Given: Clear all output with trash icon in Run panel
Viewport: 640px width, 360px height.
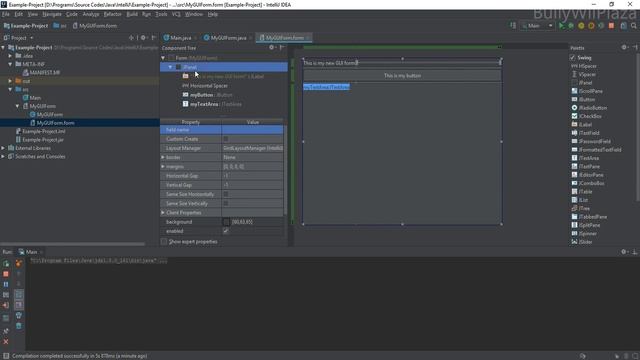Looking at the screenshot, I should [19, 326].
